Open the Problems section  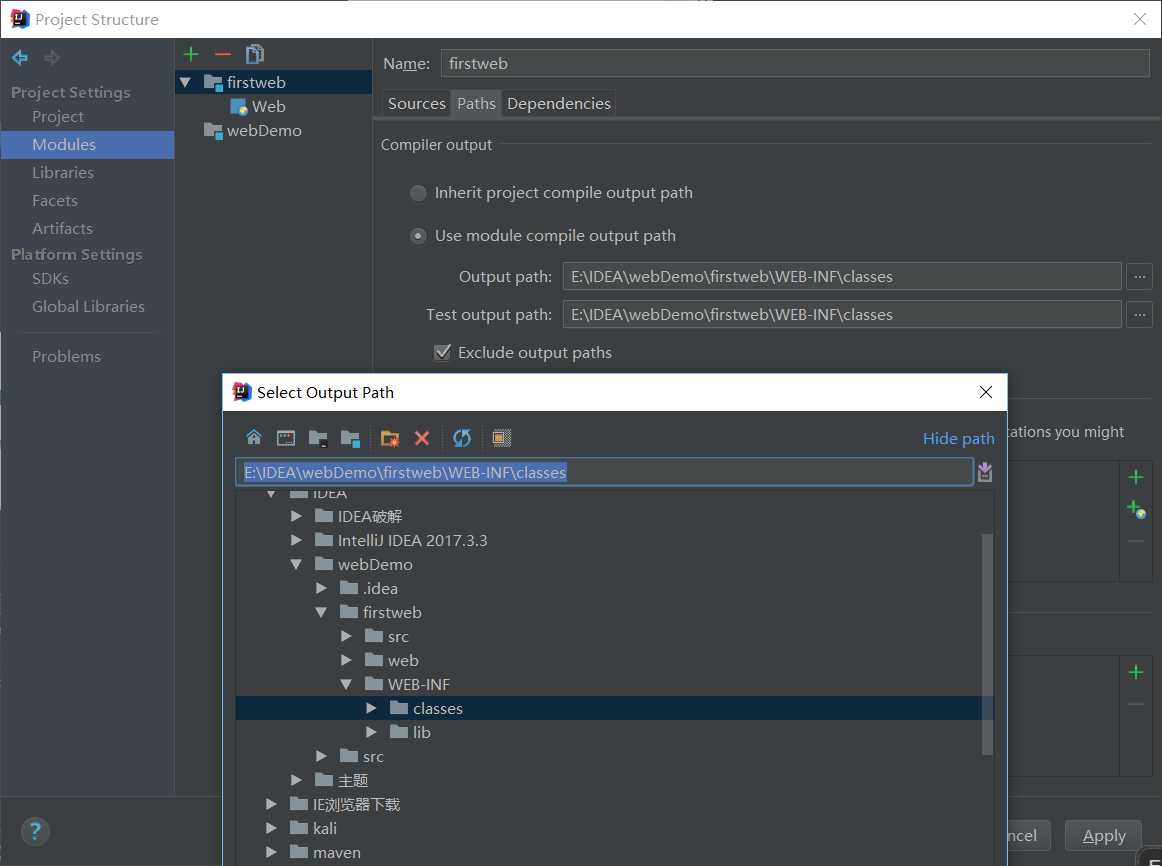(66, 356)
